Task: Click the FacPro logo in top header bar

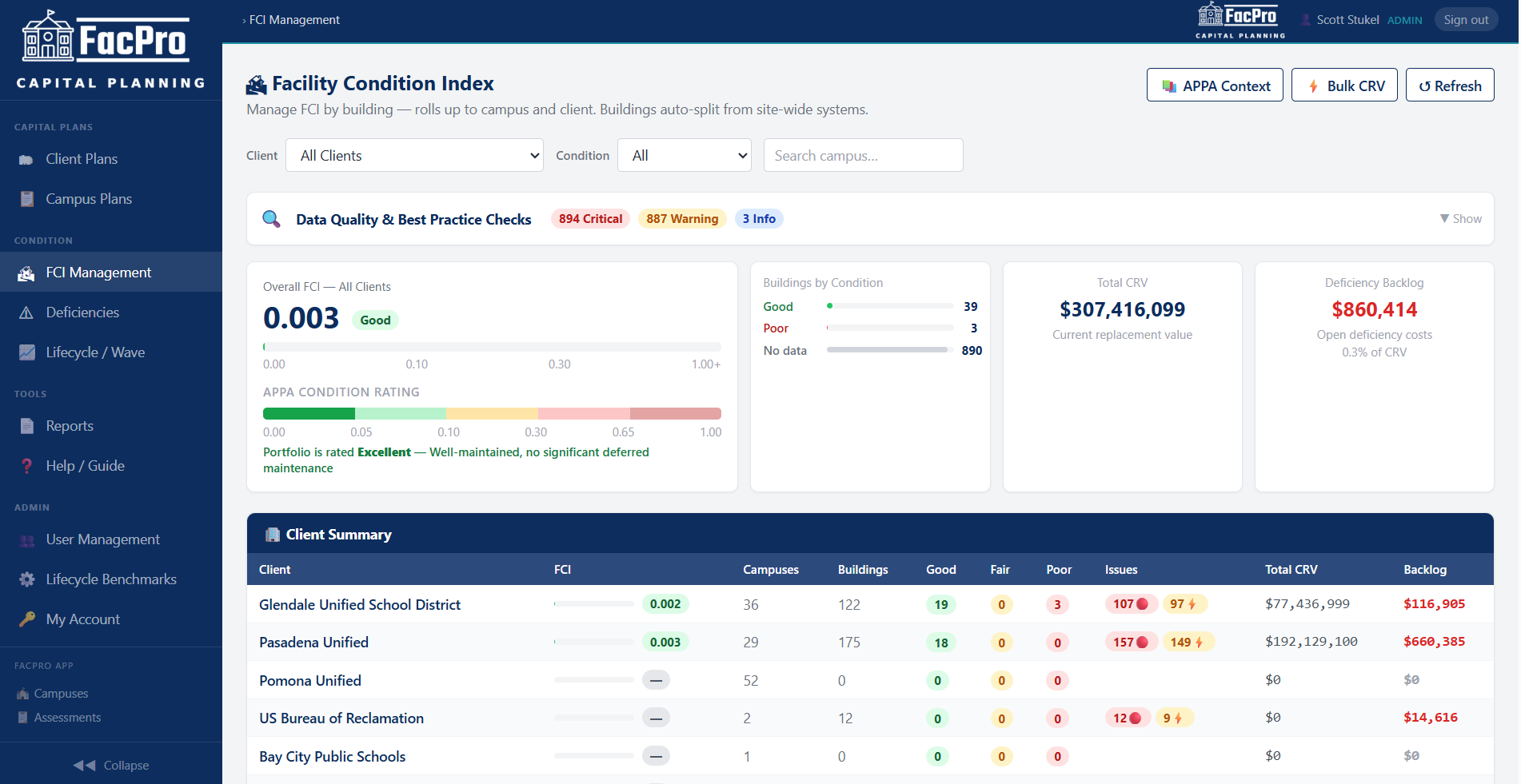Action: pos(1240,20)
